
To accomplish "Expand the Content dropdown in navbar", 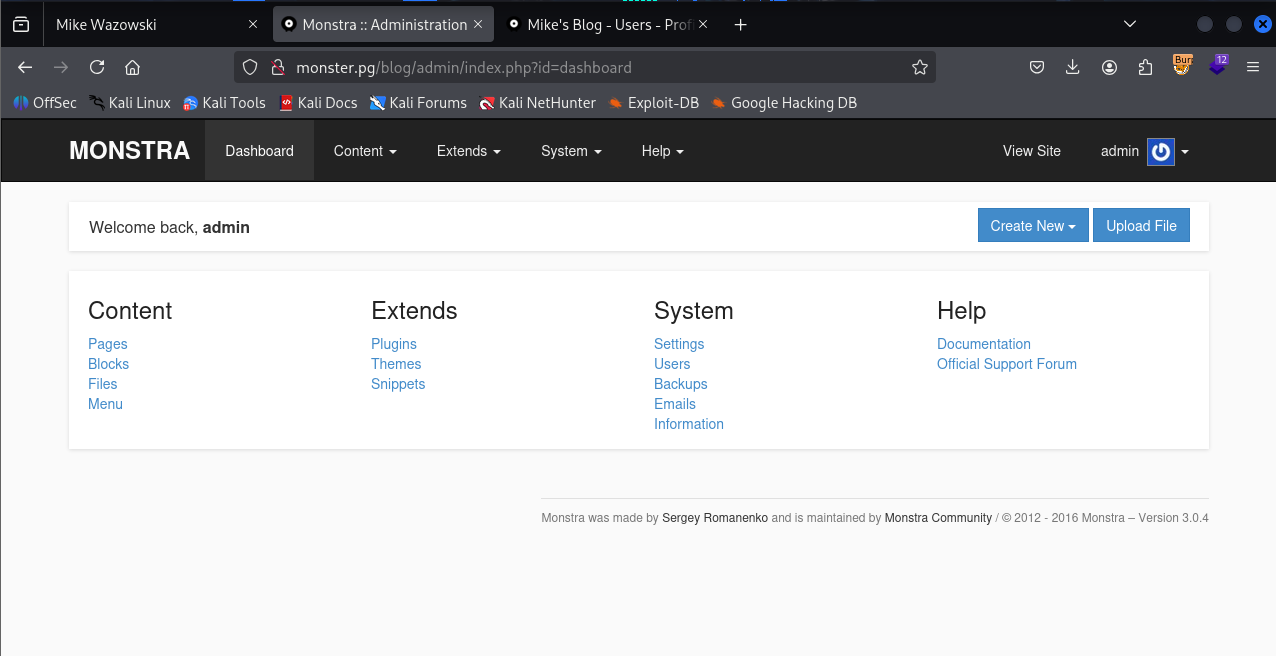I will [365, 151].
